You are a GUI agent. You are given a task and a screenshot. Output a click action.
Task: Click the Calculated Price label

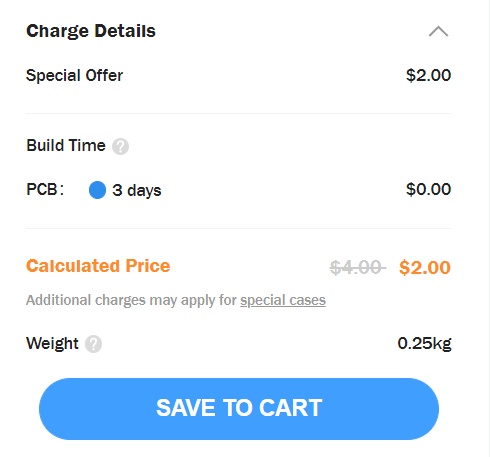(98, 266)
